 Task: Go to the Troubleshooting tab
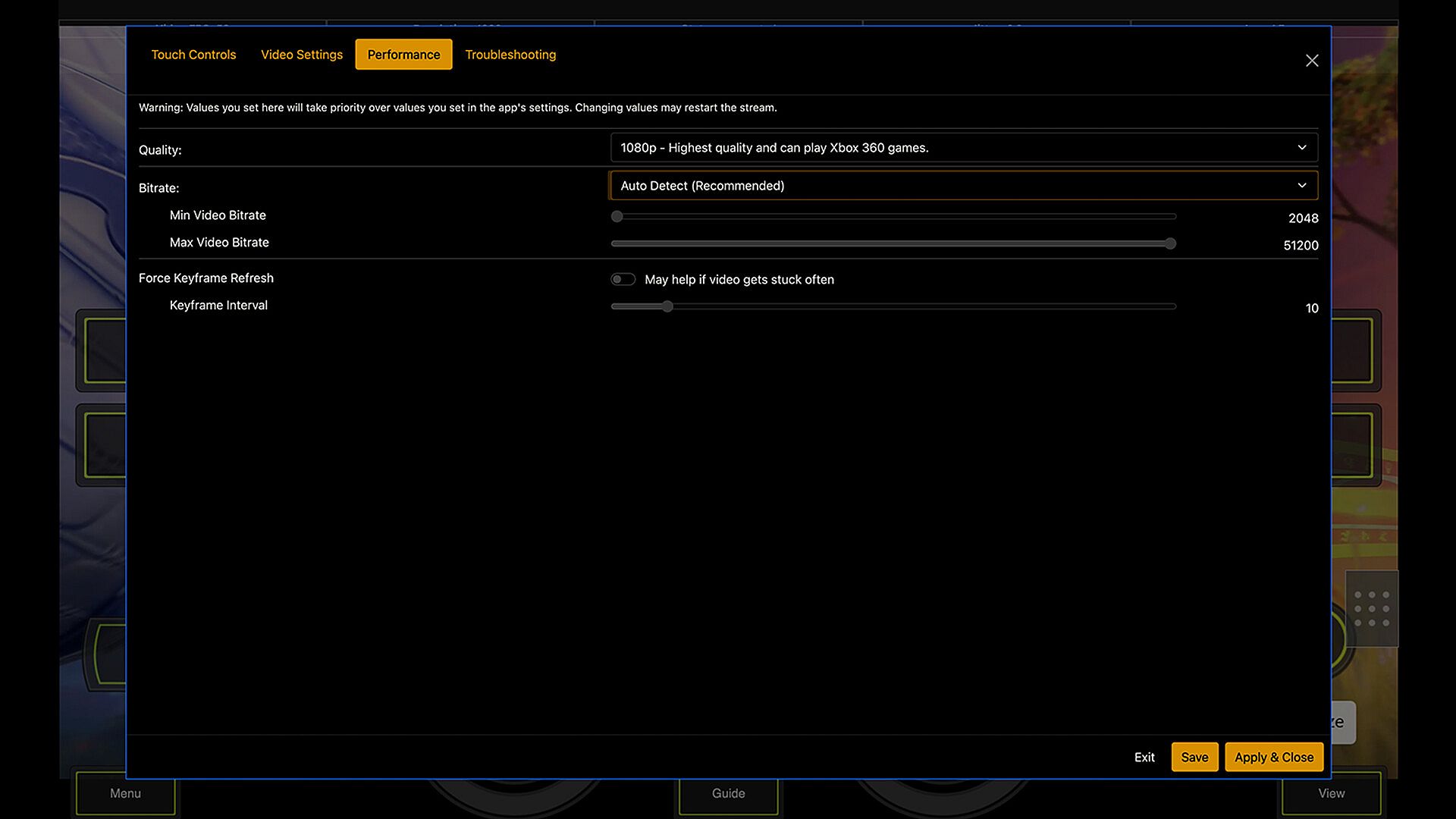[x=510, y=55]
